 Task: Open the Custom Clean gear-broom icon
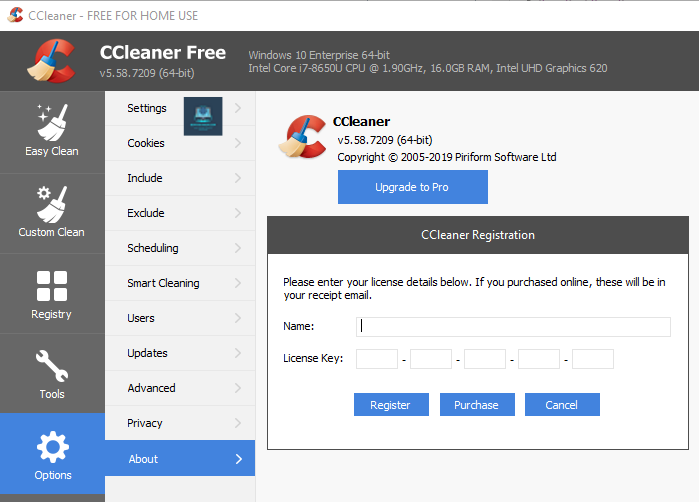click(x=52, y=204)
